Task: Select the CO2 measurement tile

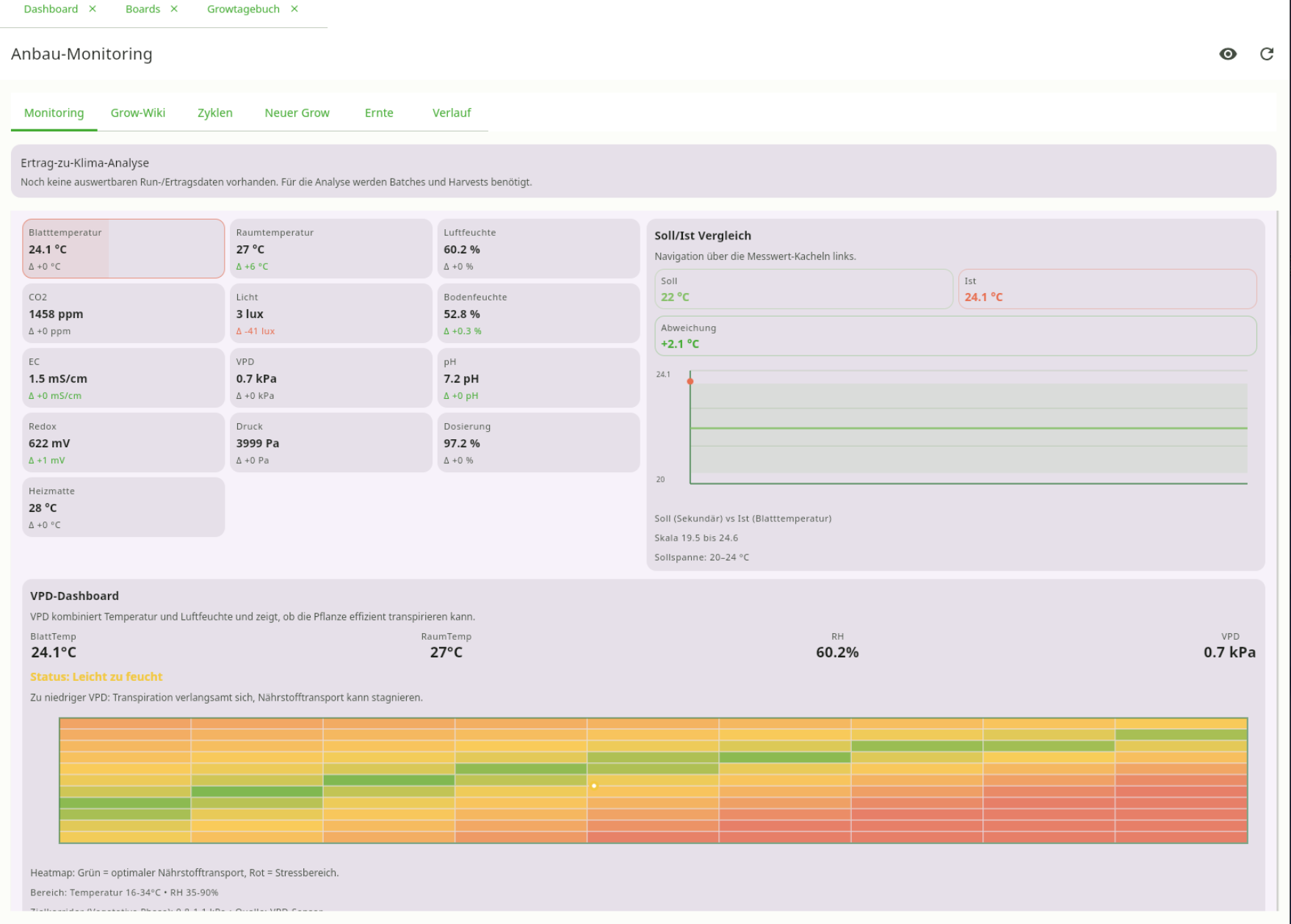Action: coord(123,314)
